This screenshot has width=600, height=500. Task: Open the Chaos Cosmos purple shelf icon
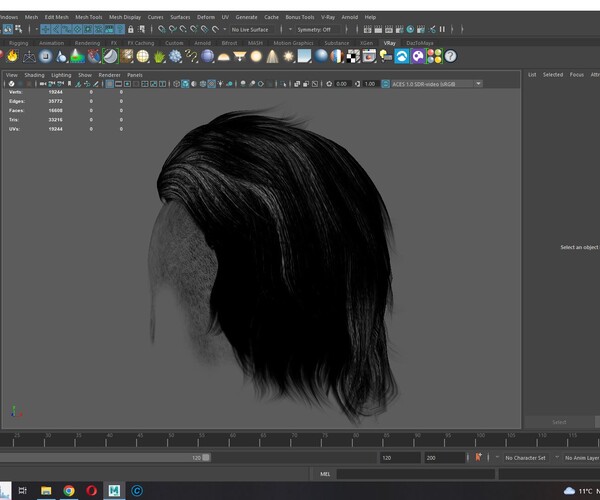418,56
